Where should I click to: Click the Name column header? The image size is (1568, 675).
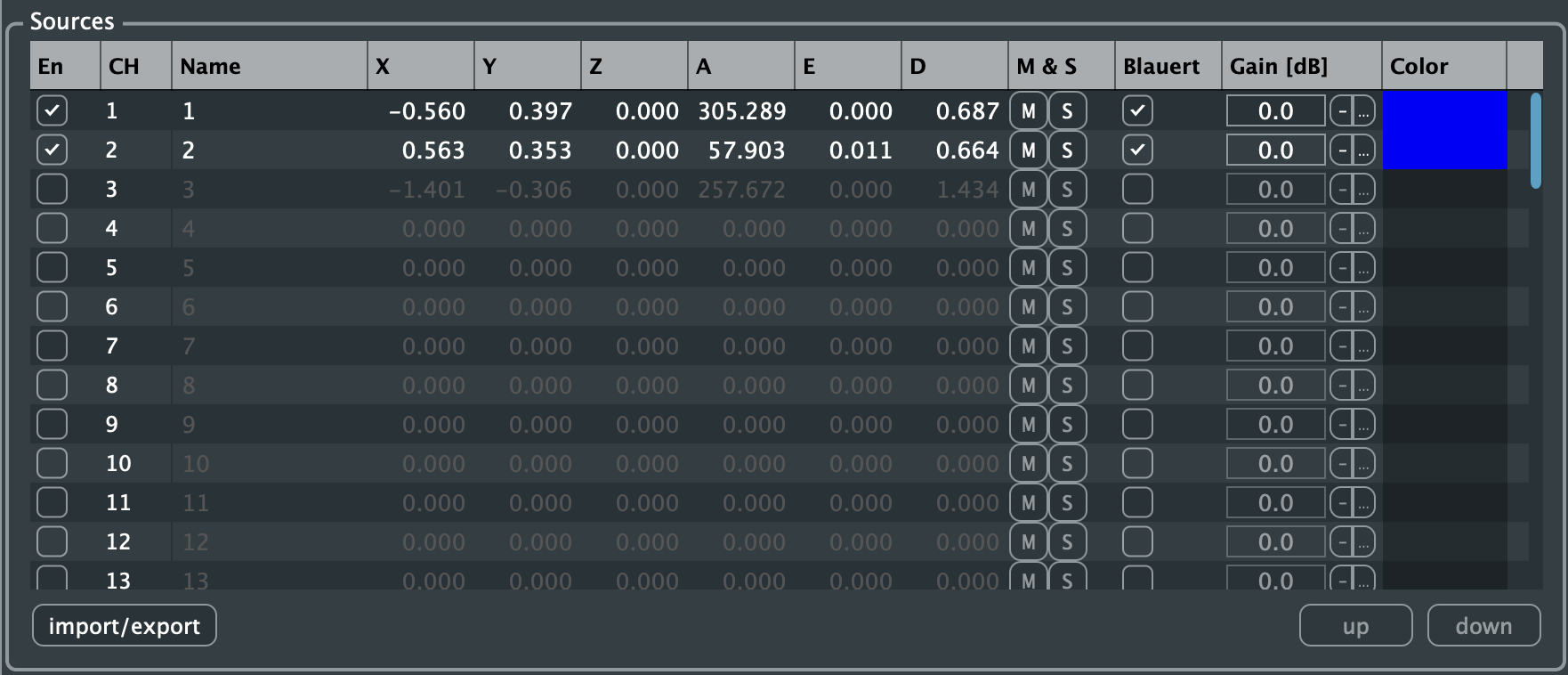click(x=270, y=66)
